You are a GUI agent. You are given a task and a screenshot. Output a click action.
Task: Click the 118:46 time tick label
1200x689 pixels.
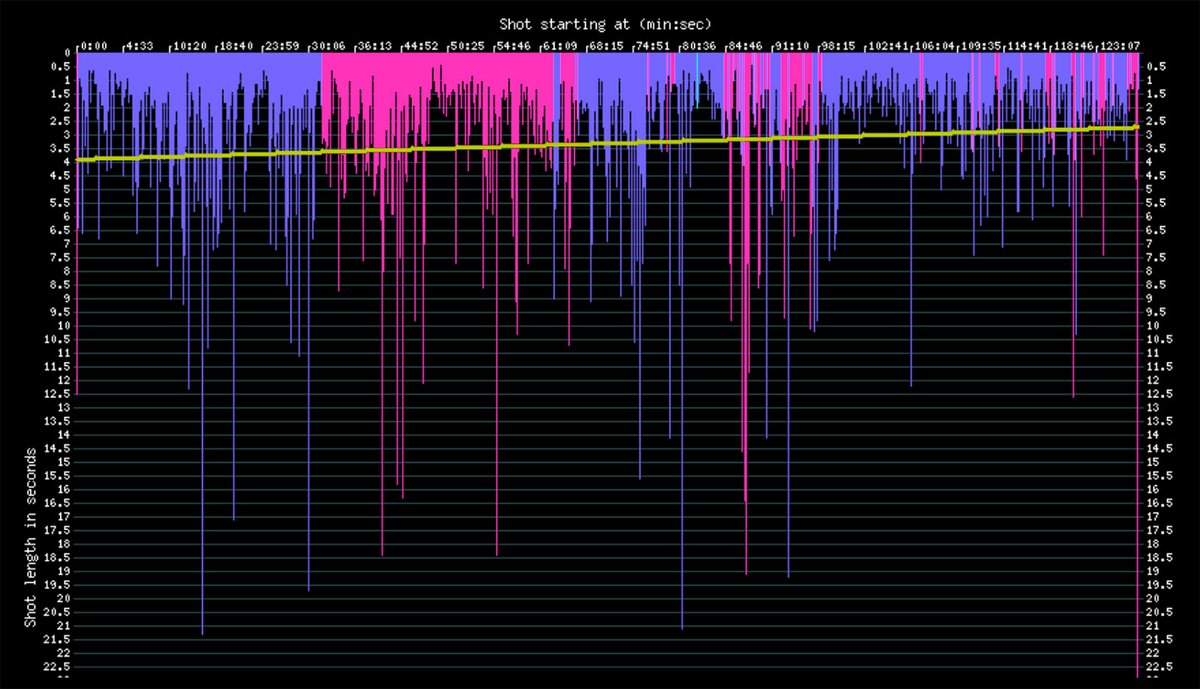(1072, 45)
